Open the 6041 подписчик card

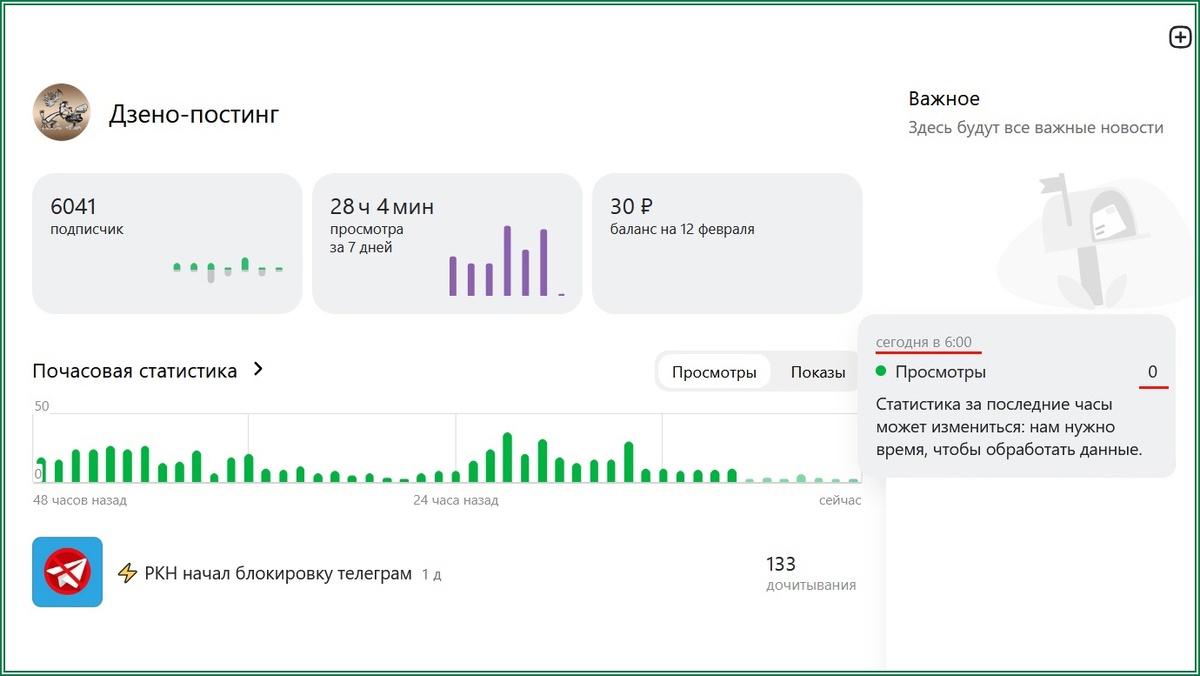pyautogui.click(x=167, y=243)
